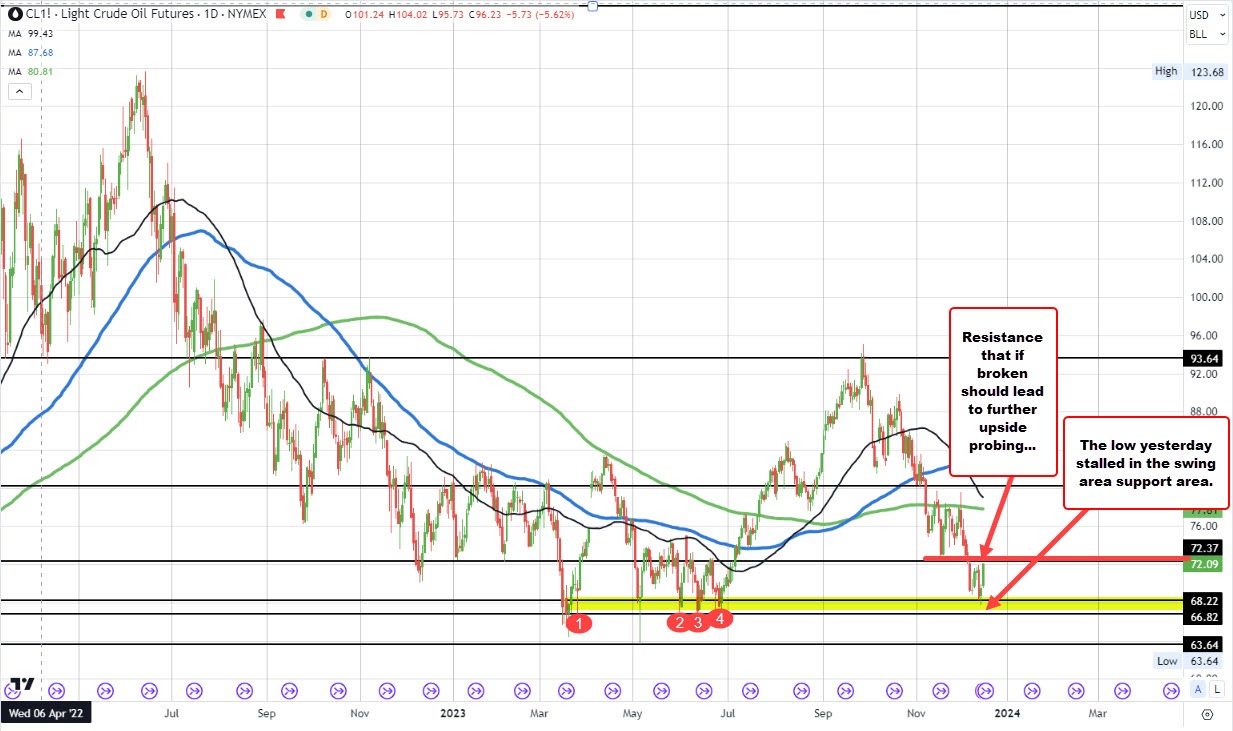Open chart settings gear icon
1233x731 pixels.
(1207, 714)
